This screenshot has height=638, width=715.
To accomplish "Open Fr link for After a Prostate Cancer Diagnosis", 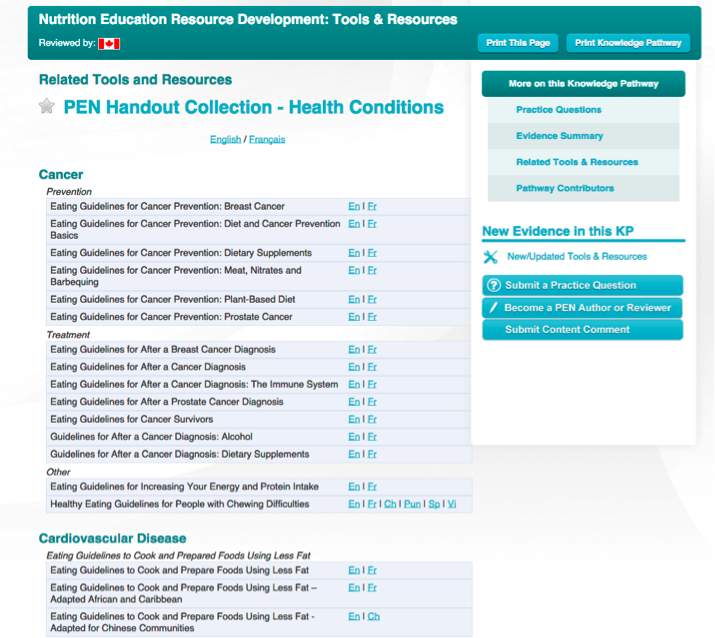I will click(x=372, y=402).
